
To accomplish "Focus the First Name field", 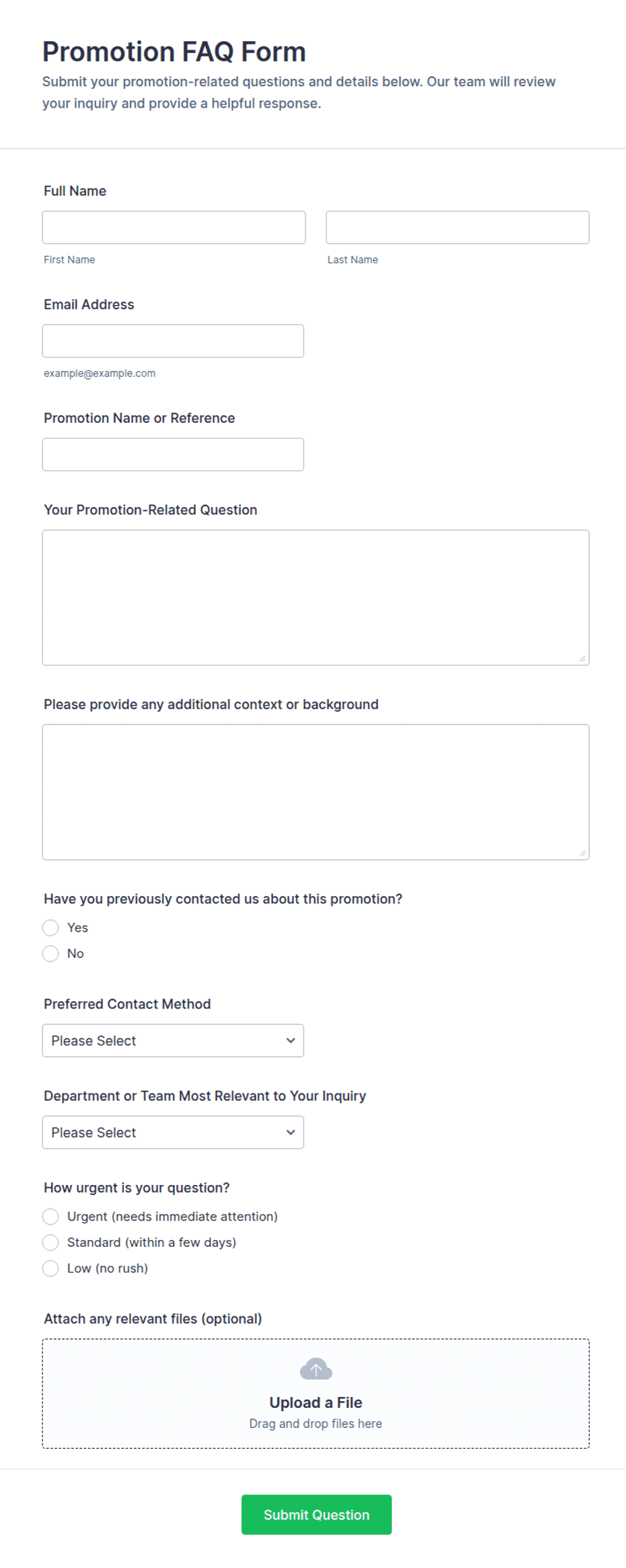I will (174, 228).
